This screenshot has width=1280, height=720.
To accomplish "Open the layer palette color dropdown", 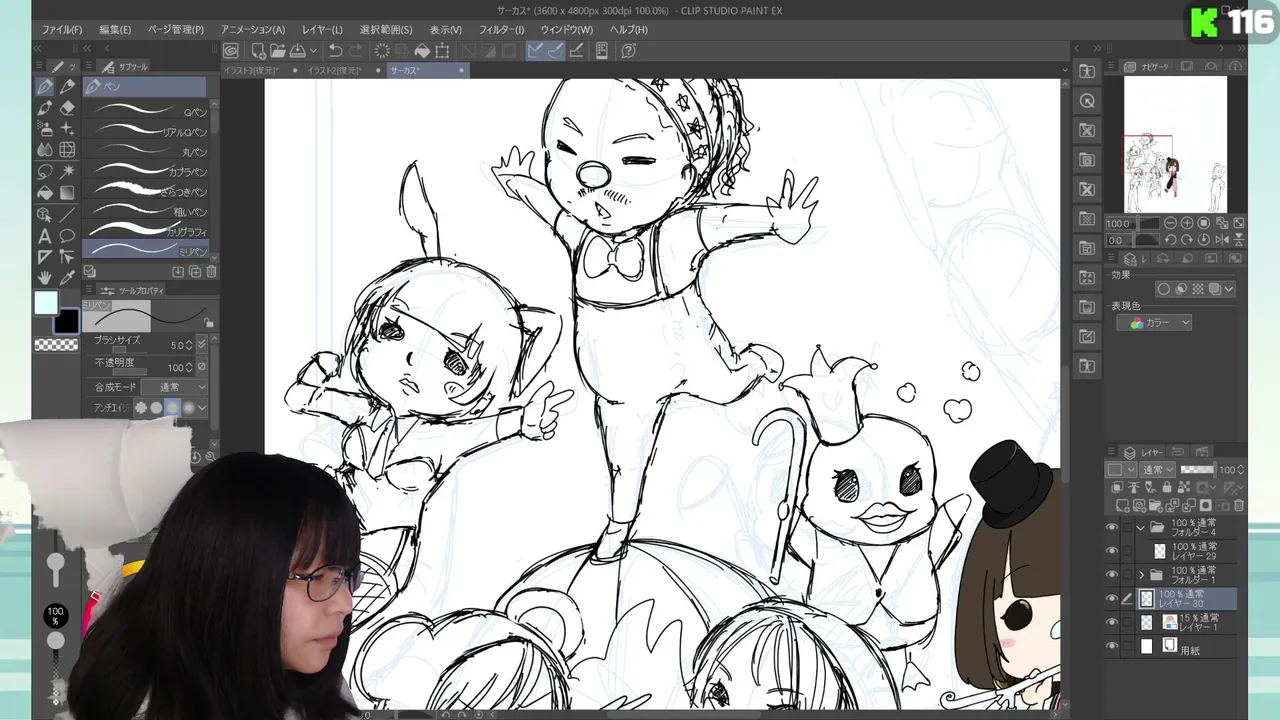I will (1119, 470).
